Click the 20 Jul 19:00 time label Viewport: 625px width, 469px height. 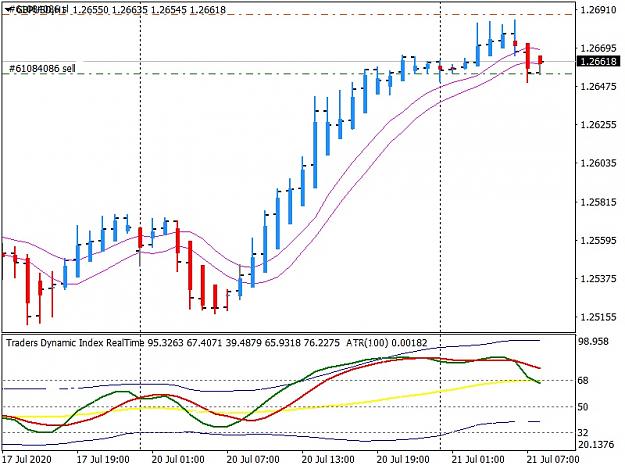click(403, 459)
